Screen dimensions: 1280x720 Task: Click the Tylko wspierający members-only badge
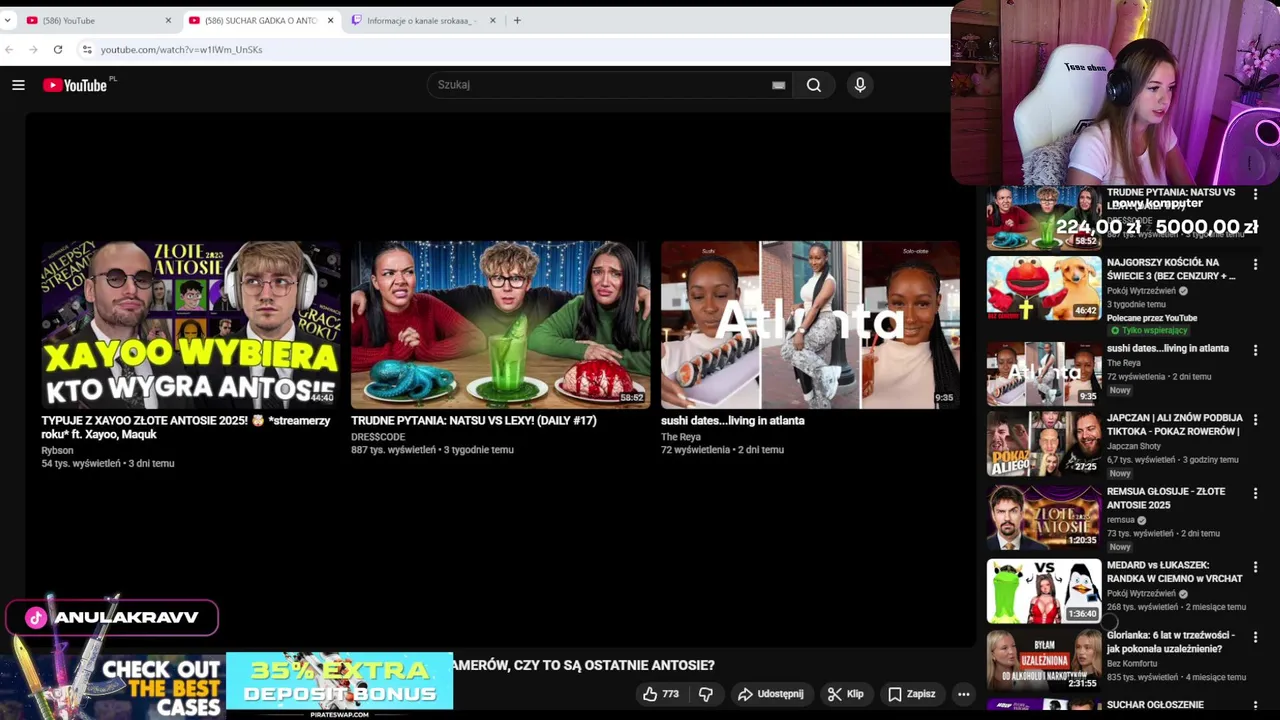tap(1148, 331)
